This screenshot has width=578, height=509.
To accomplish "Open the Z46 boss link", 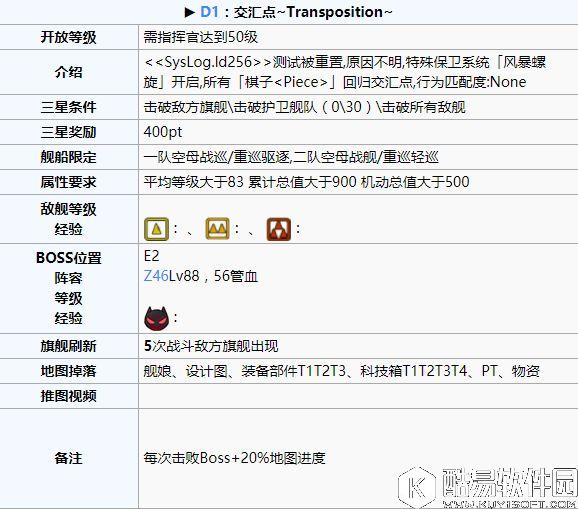I will pyautogui.click(x=156, y=276).
